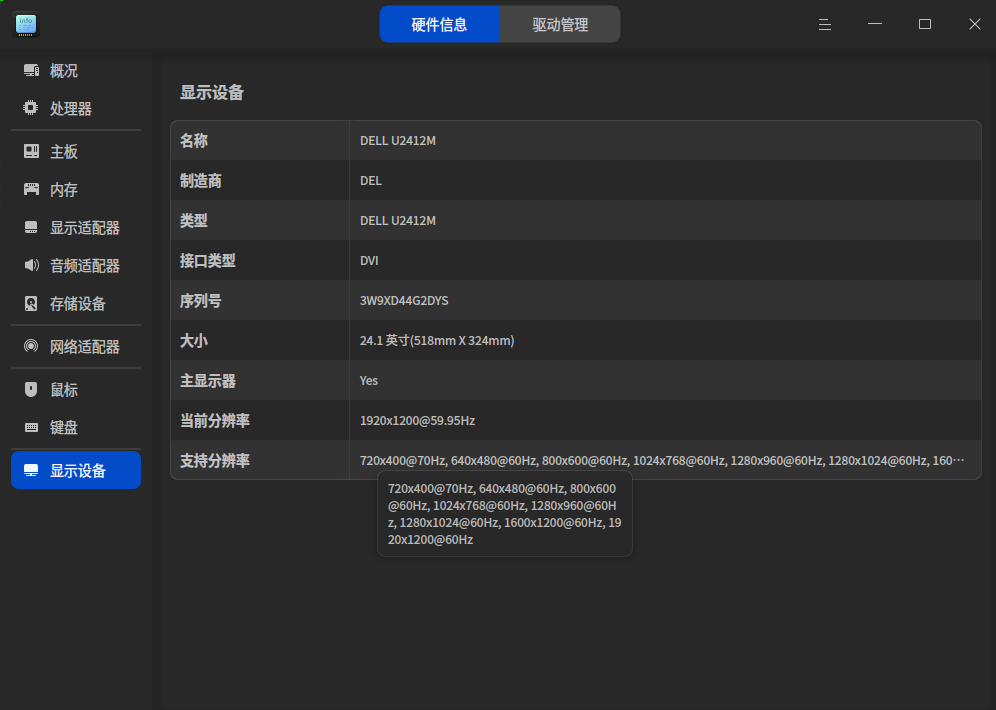The height and width of the screenshot is (710, 996).
Task: Close the device manager window
Action: pos(974,24)
